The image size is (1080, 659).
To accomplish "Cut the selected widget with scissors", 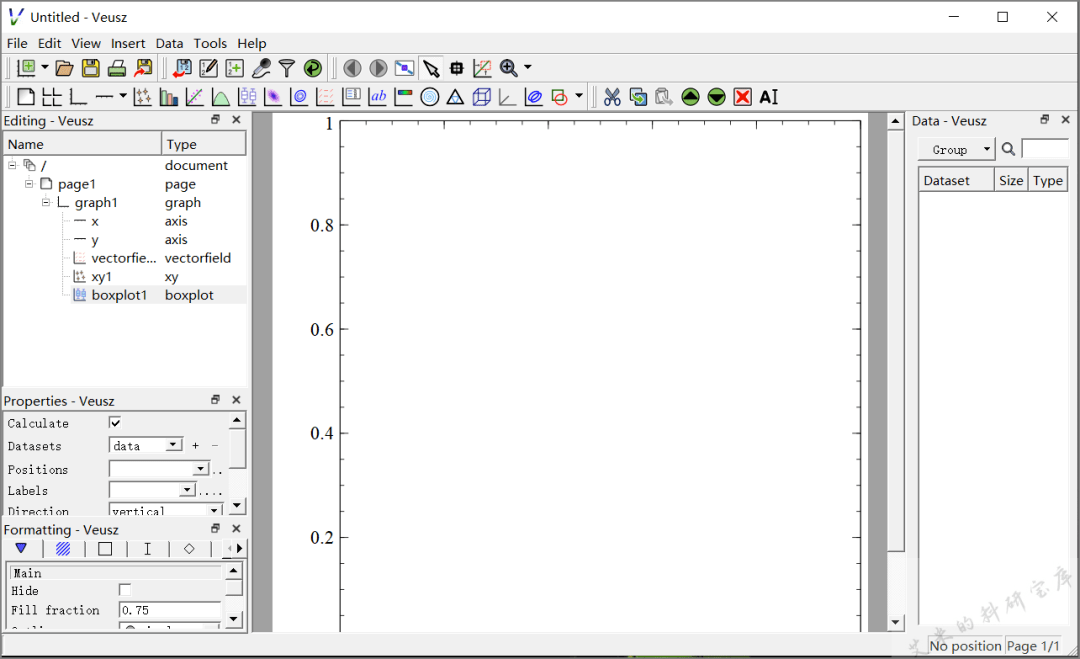I will (x=612, y=97).
